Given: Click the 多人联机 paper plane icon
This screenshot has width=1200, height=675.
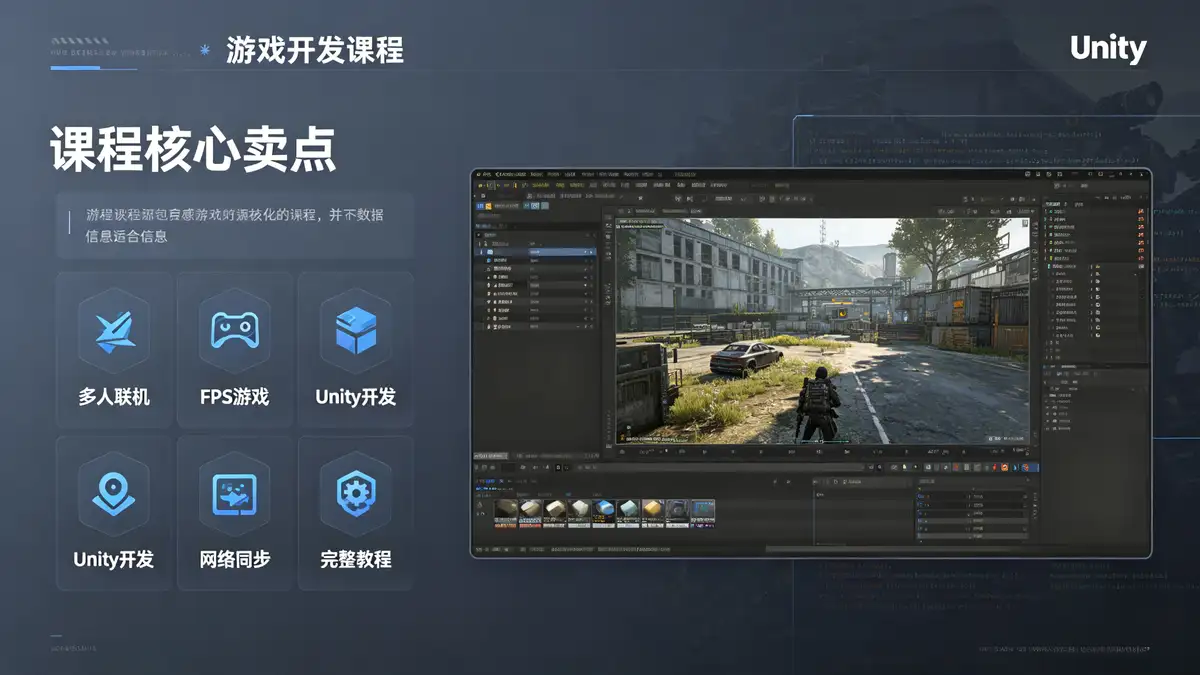Looking at the screenshot, I should (x=114, y=331).
